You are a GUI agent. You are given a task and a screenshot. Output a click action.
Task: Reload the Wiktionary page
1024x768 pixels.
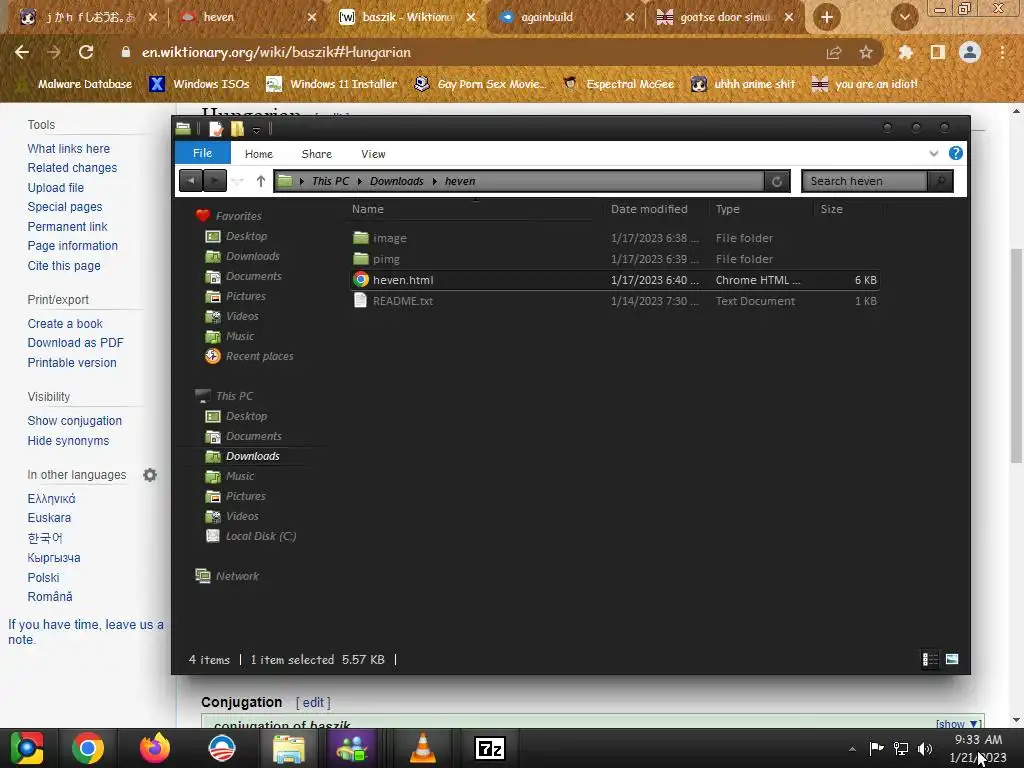(86, 52)
